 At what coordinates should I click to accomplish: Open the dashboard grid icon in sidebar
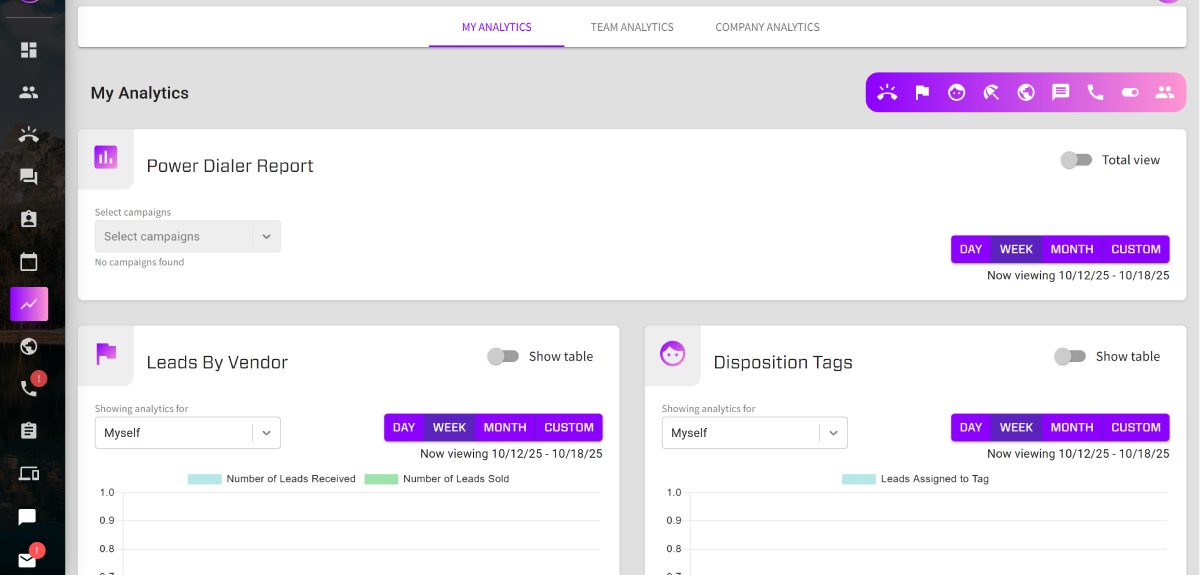coord(29,49)
